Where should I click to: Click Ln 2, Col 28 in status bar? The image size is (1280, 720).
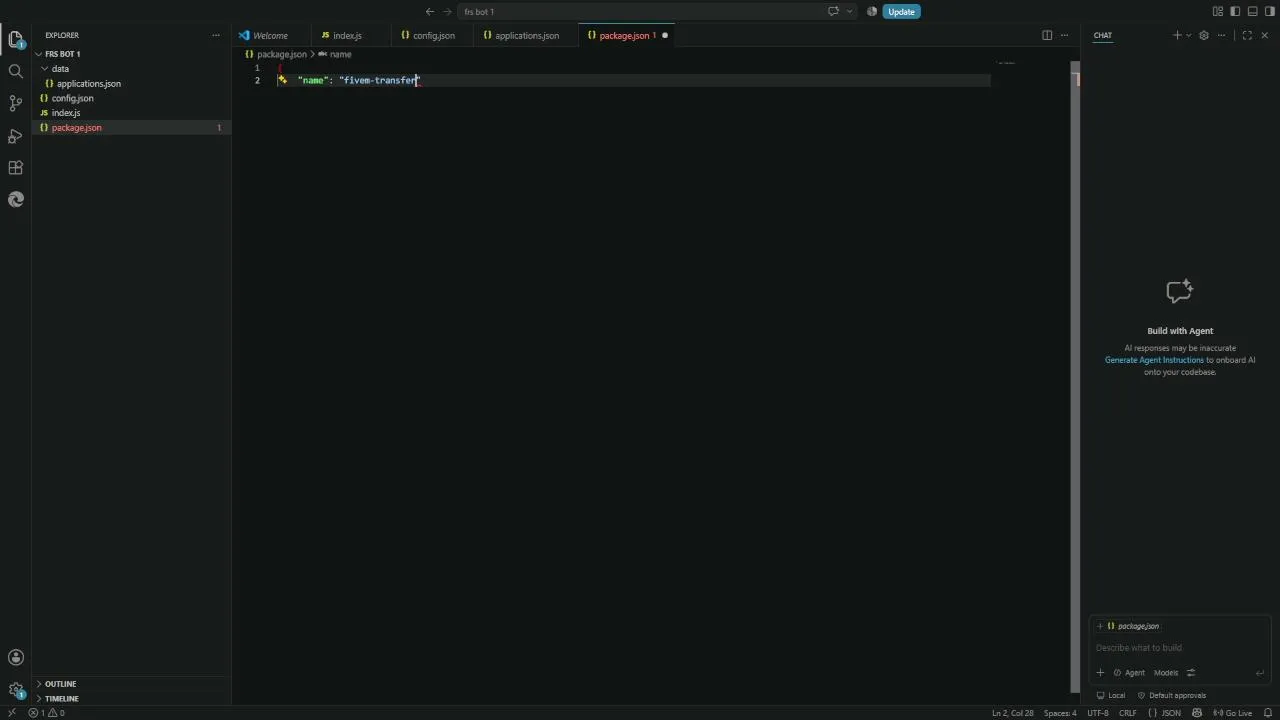(1012, 713)
